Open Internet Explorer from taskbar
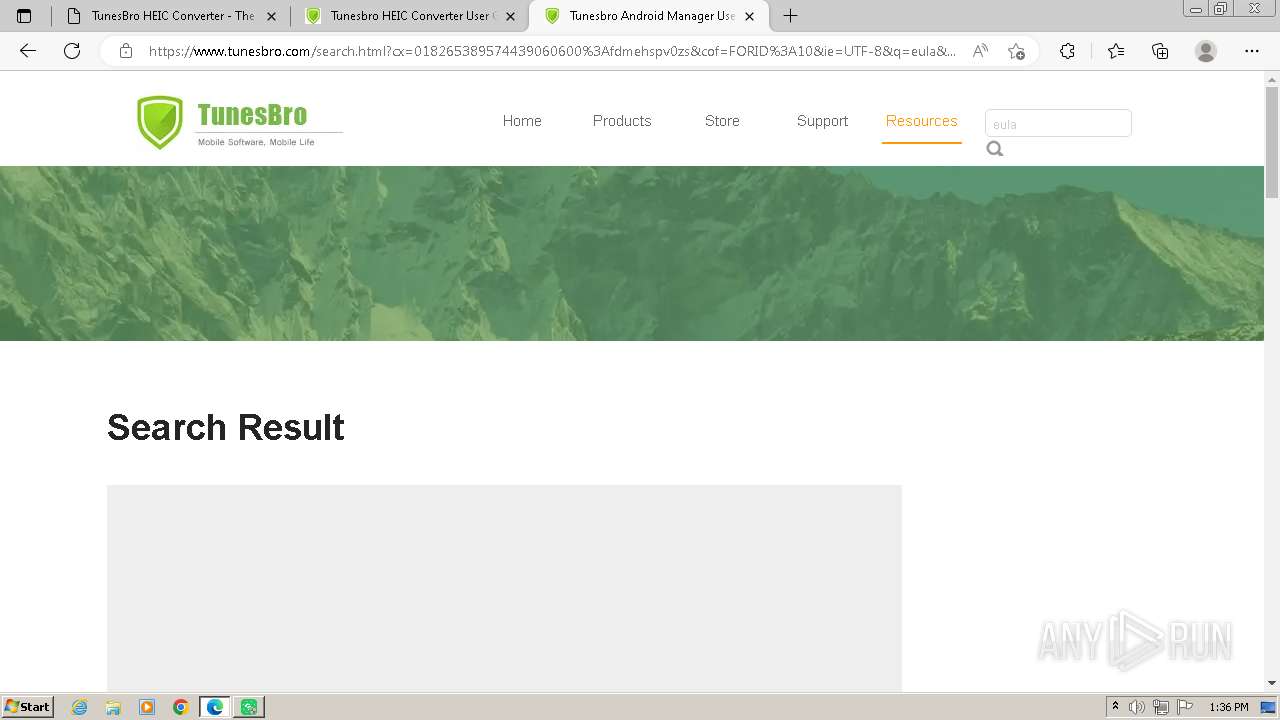The image size is (1280, 720). [80, 707]
